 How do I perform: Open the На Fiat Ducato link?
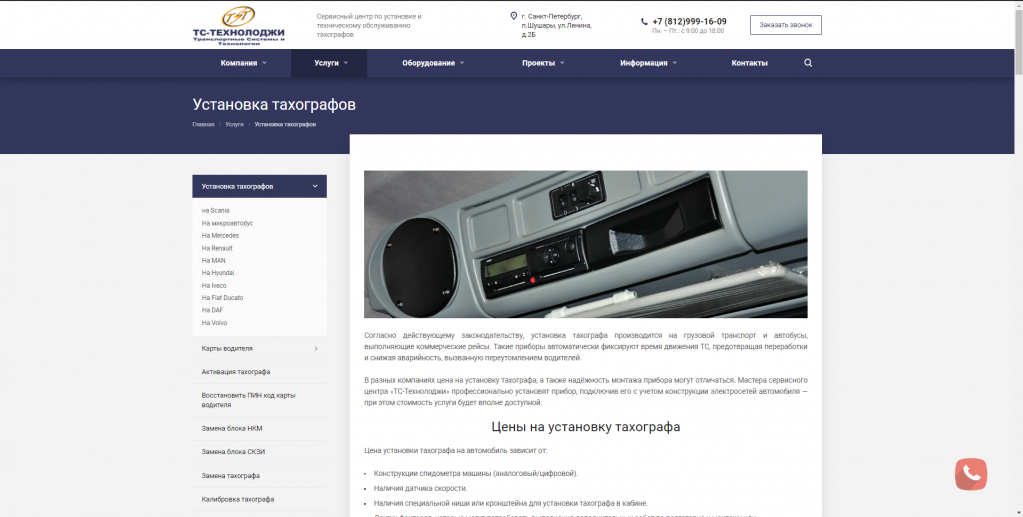[222, 298]
